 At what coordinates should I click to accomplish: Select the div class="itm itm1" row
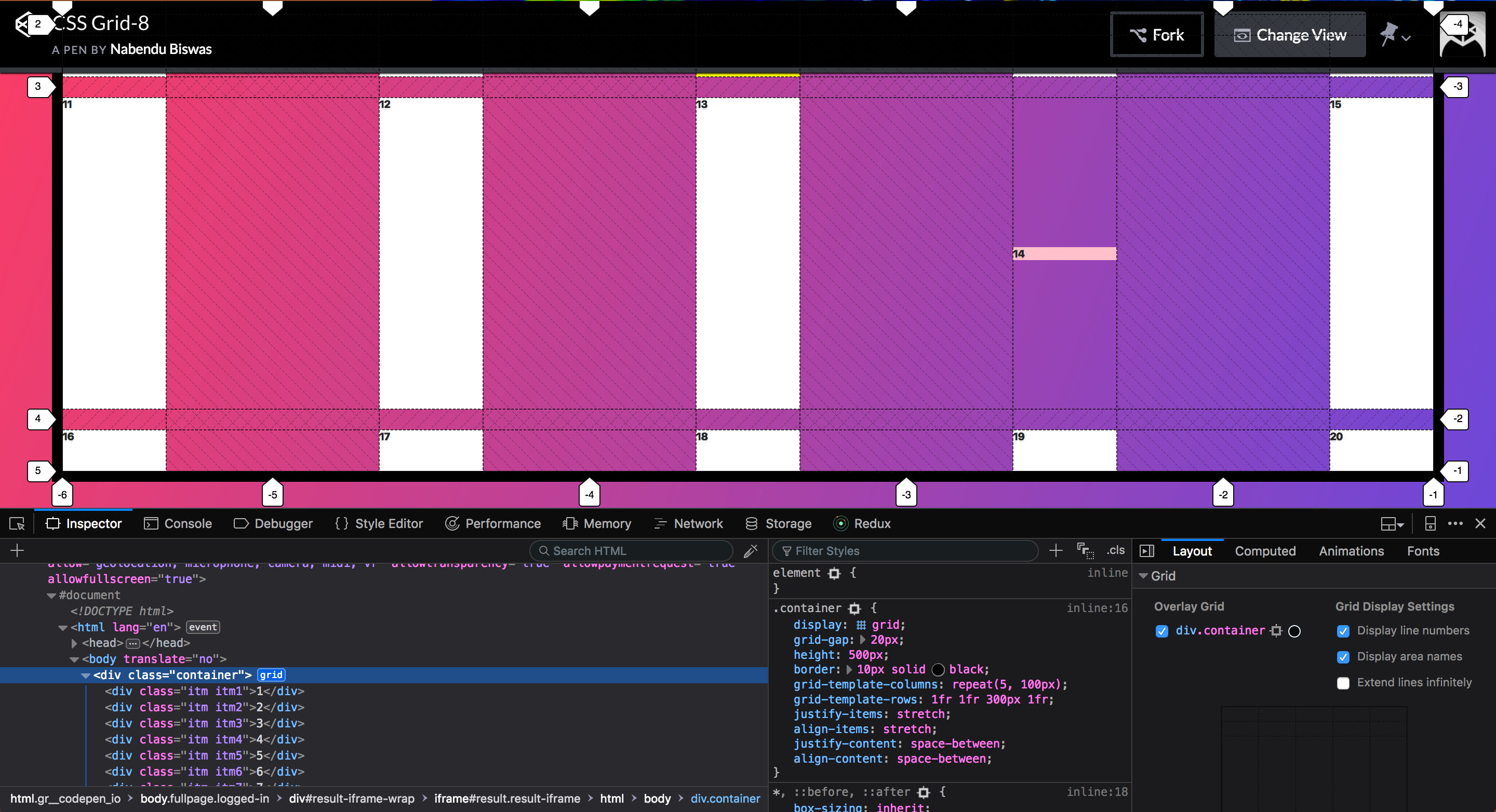point(384,691)
